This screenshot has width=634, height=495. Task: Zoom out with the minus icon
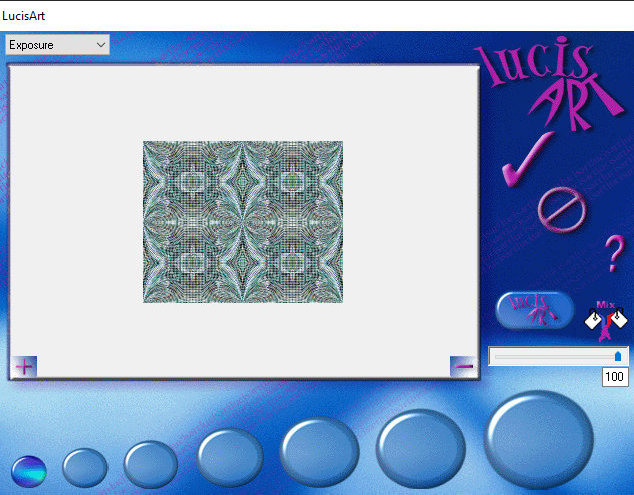coord(463,366)
